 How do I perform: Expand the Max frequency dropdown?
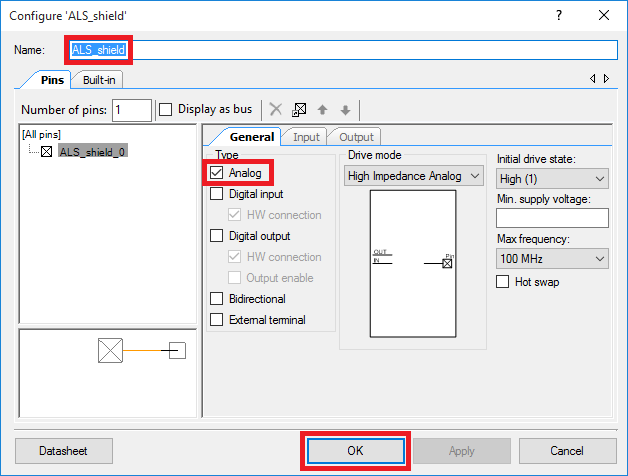(552, 259)
